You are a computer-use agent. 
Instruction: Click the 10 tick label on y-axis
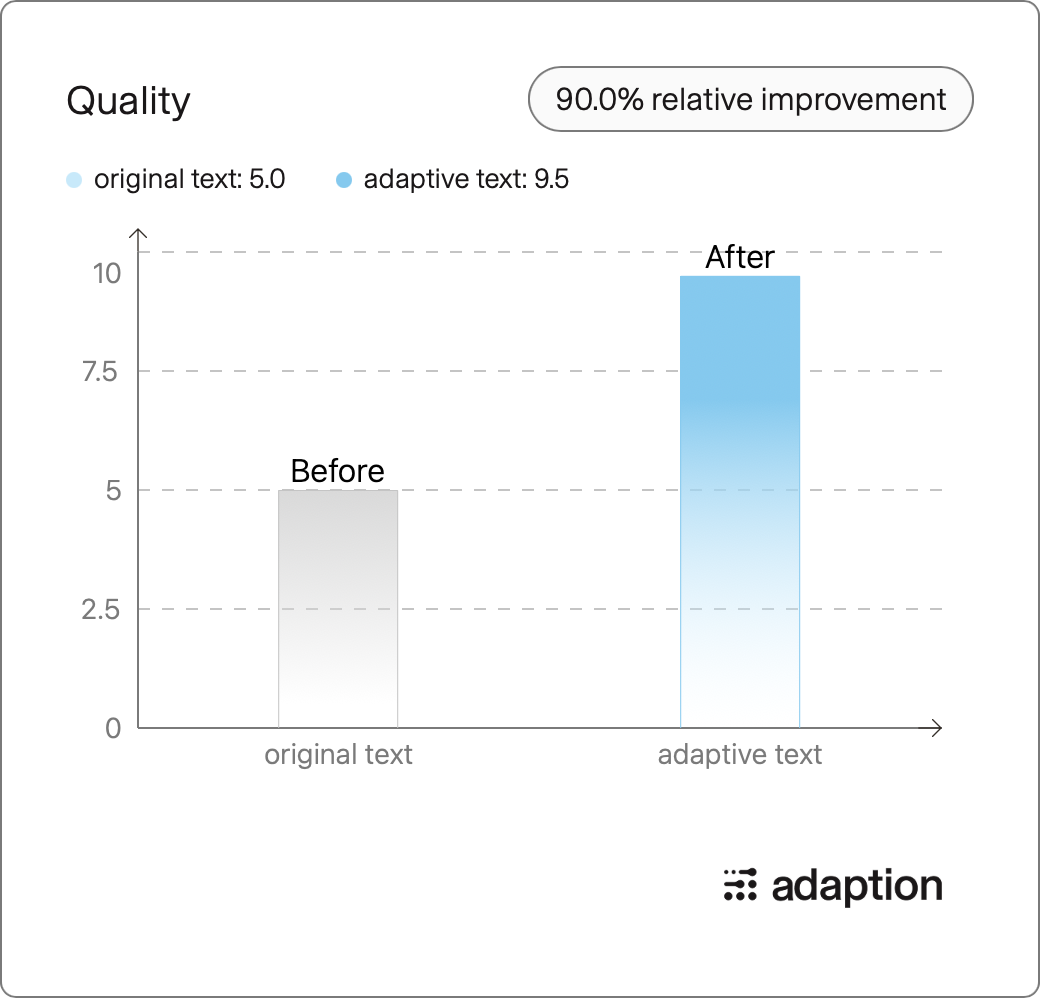pyautogui.click(x=107, y=273)
